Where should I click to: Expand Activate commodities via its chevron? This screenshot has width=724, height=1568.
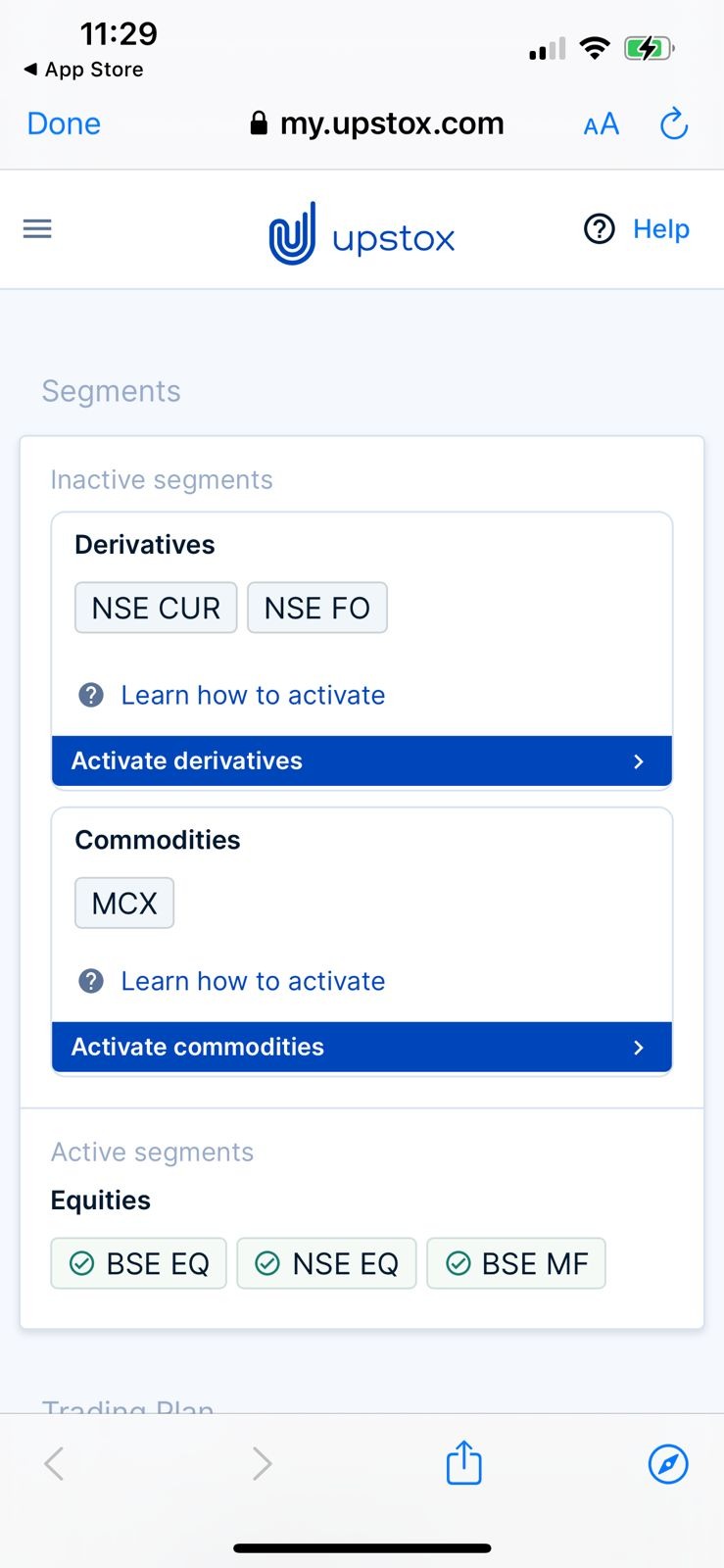click(x=639, y=1047)
